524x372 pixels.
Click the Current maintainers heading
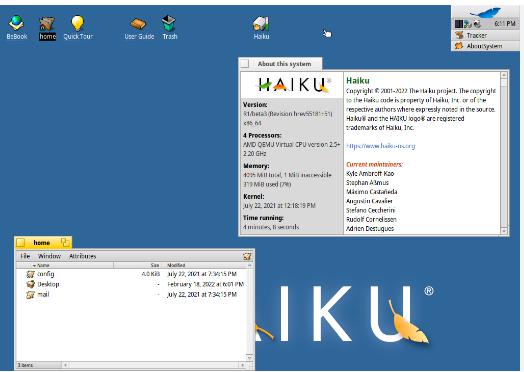374,164
